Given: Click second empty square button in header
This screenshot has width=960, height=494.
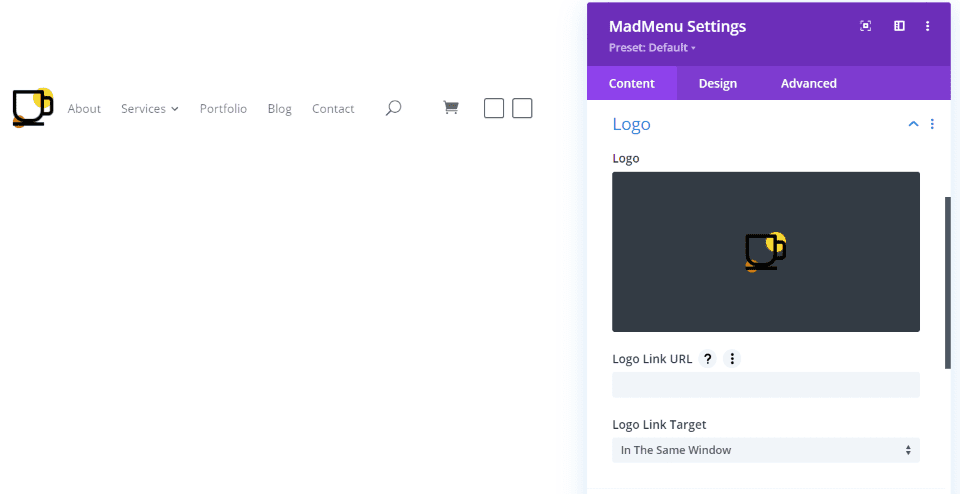Looking at the screenshot, I should pos(522,108).
